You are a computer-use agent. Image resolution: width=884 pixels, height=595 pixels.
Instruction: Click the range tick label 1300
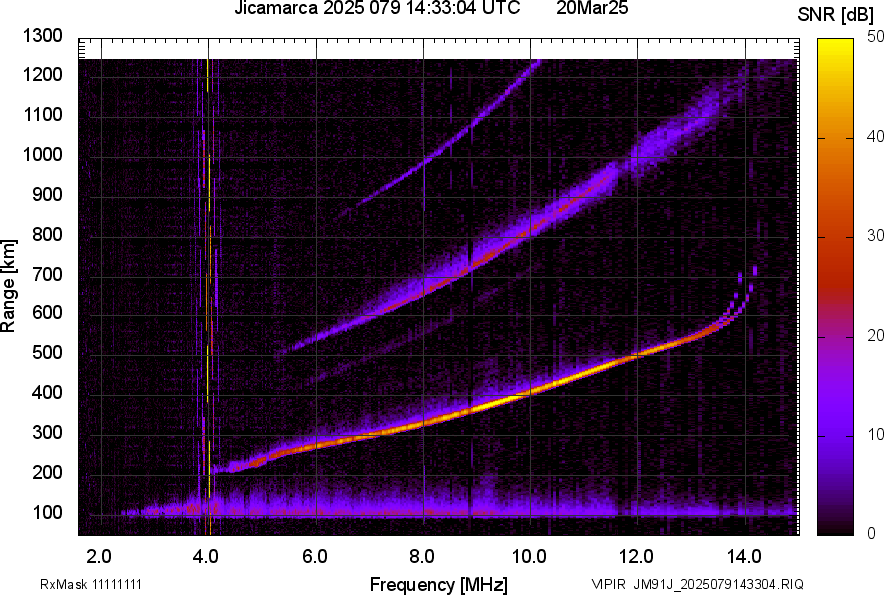42,36
